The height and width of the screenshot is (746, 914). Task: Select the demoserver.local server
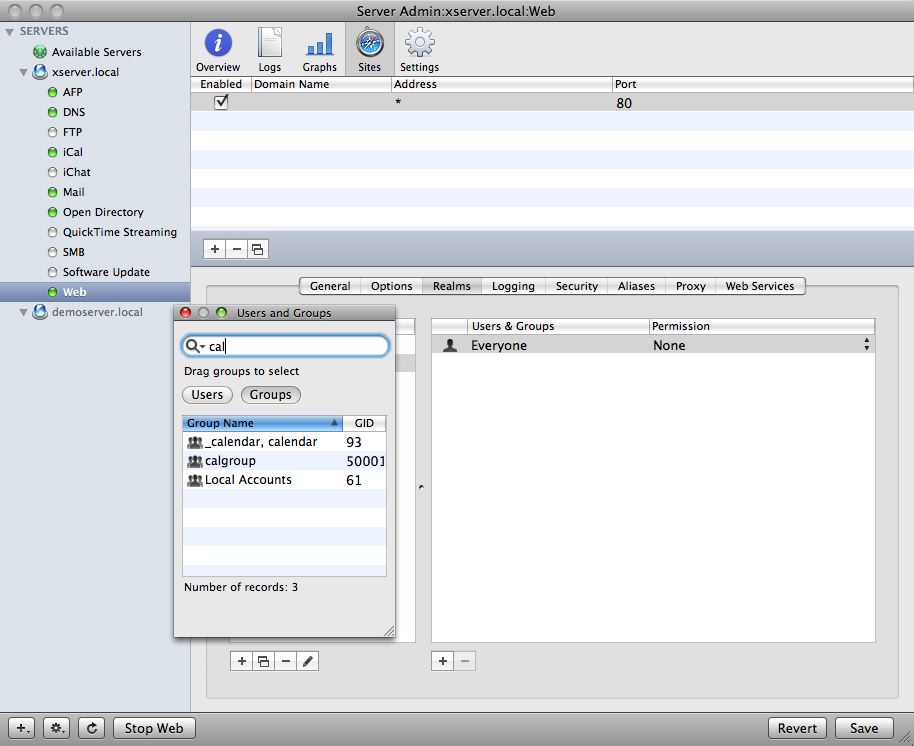coord(97,312)
